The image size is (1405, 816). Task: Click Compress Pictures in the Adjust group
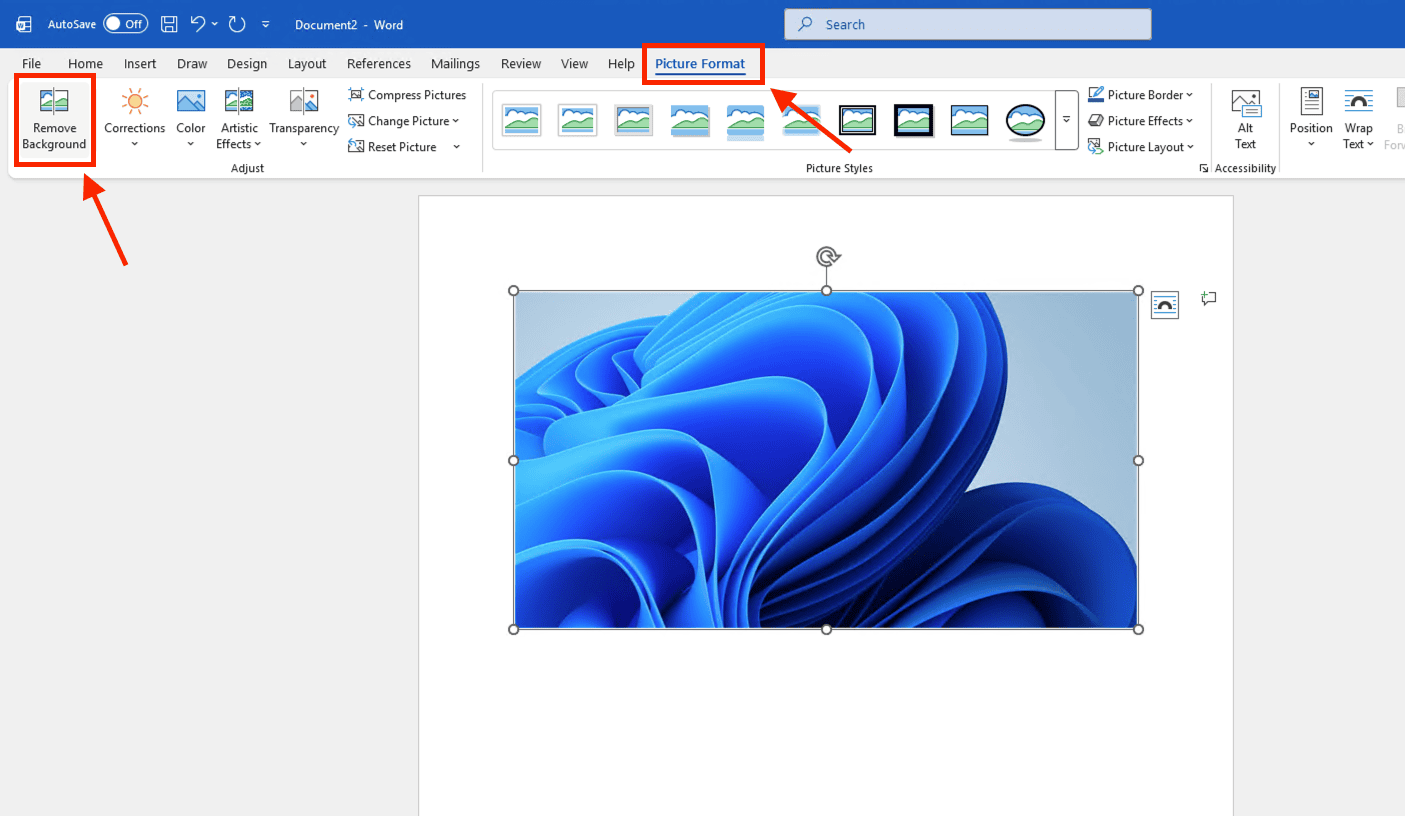407,95
